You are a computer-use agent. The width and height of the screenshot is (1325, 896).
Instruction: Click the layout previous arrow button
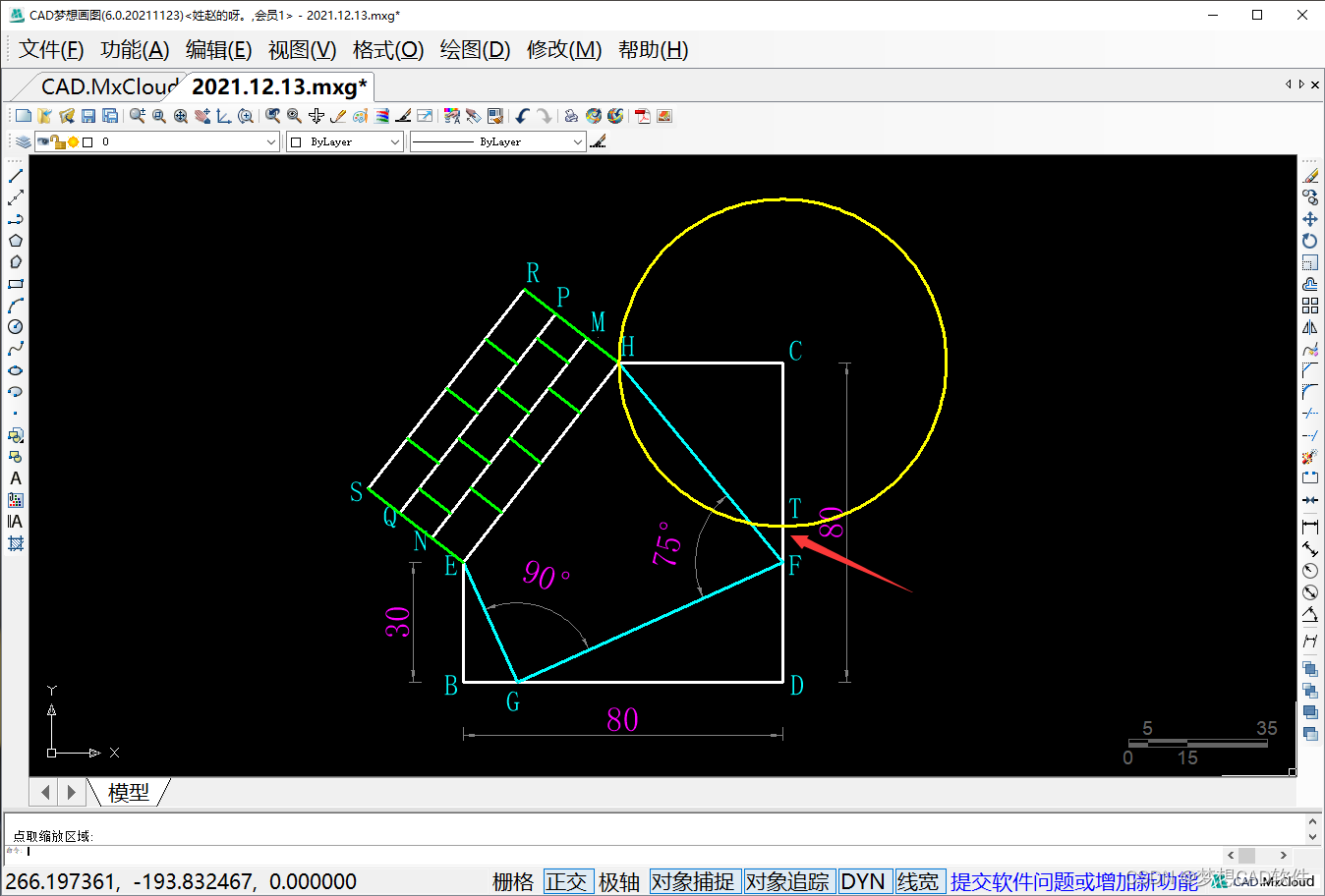pyautogui.click(x=45, y=792)
